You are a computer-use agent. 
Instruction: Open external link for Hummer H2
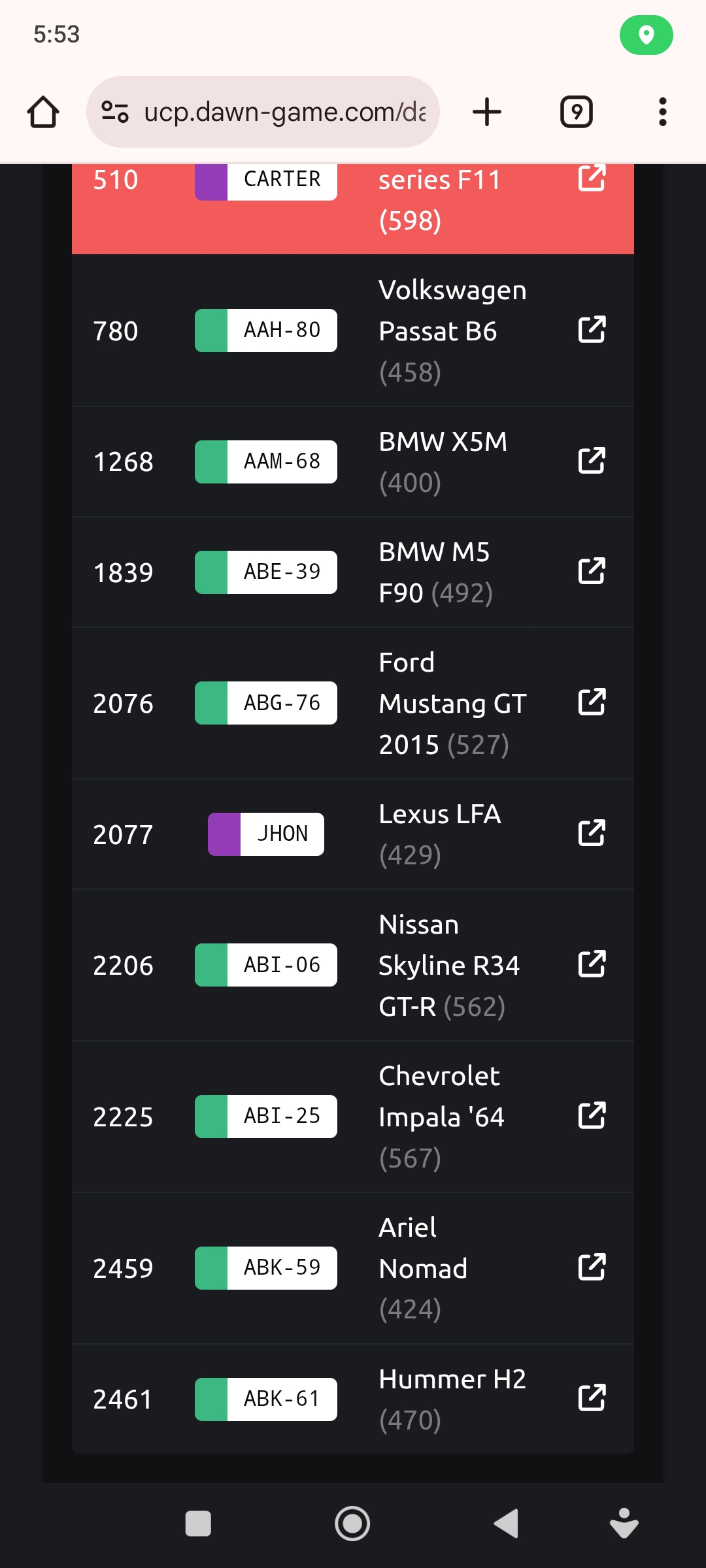592,1398
